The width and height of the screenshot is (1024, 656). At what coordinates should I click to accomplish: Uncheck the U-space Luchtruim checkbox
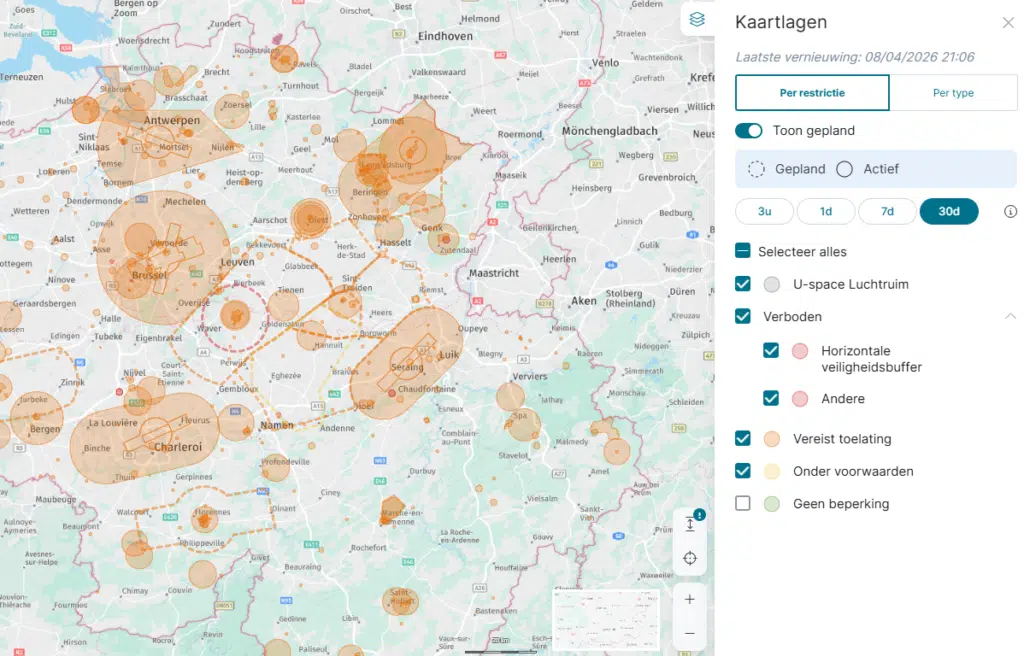tap(743, 284)
